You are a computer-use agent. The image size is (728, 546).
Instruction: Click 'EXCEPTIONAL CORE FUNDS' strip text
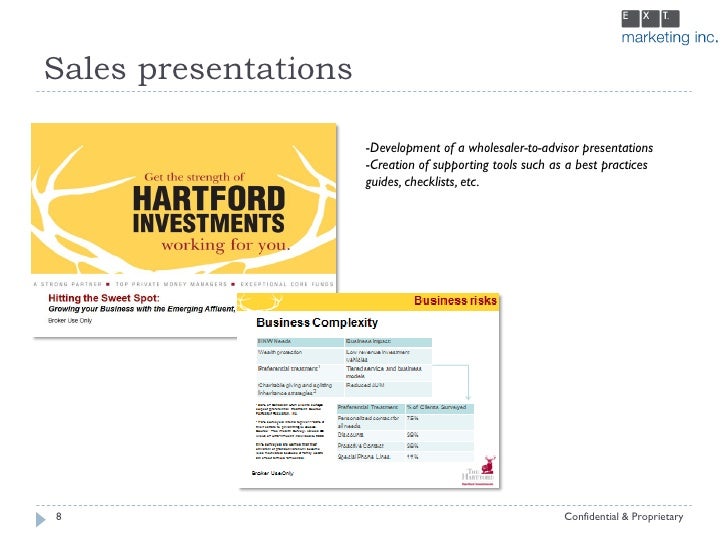286,284
